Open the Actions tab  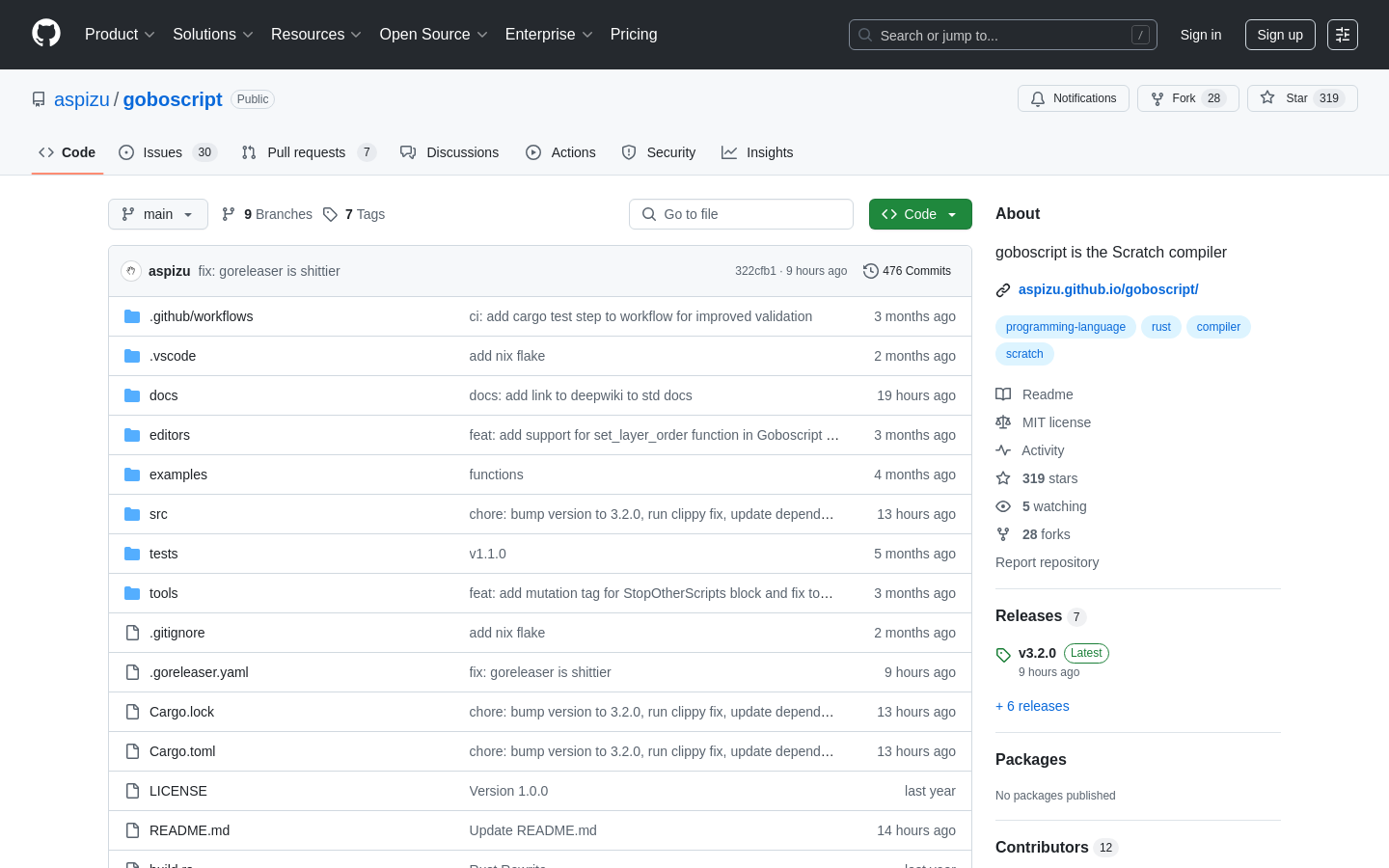coord(560,152)
